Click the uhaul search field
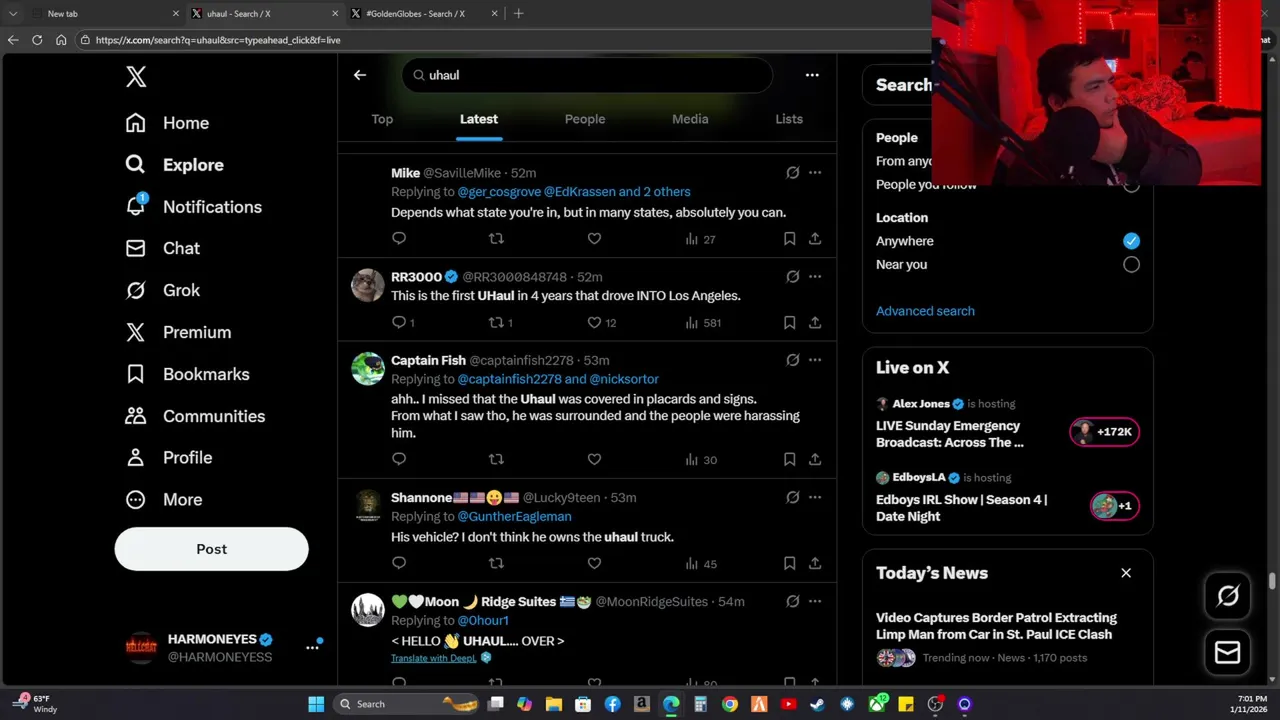 pos(587,75)
